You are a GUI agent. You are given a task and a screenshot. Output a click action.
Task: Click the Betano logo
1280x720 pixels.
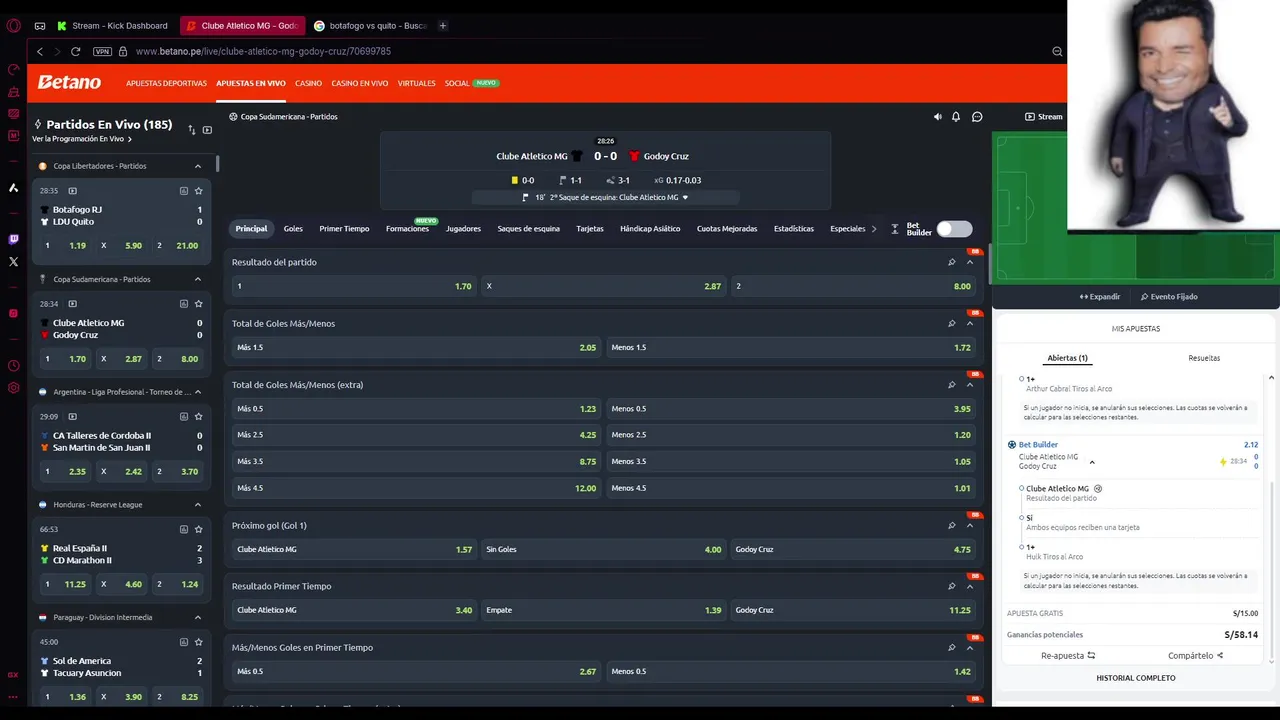point(69,83)
